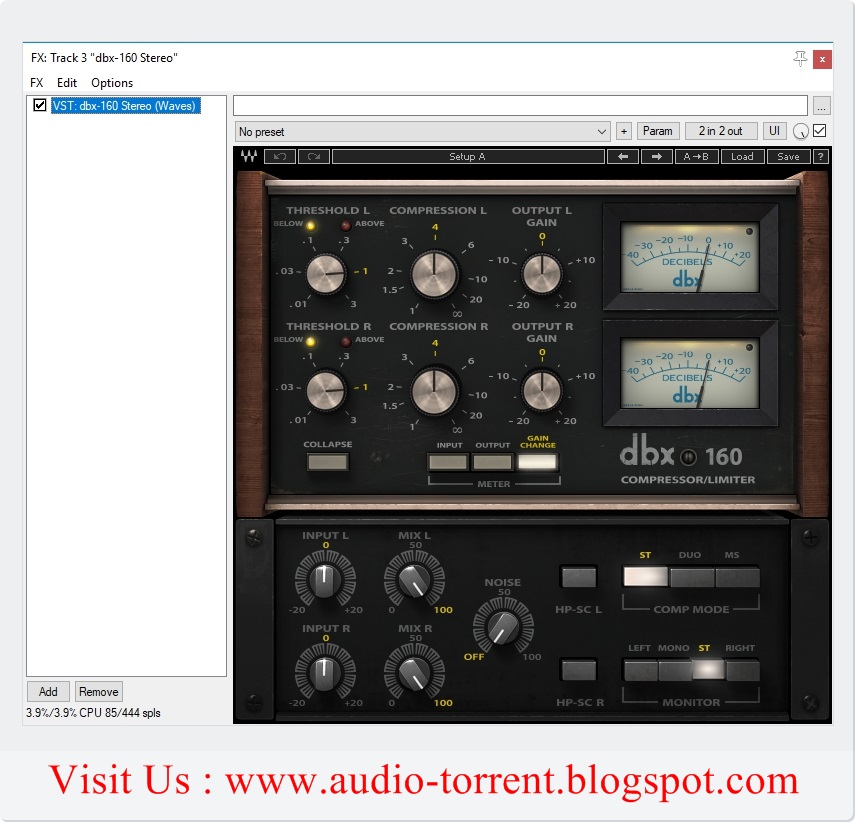The image size is (855, 822).
Task: Set monitor to ST
Action: tap(708, 670)
